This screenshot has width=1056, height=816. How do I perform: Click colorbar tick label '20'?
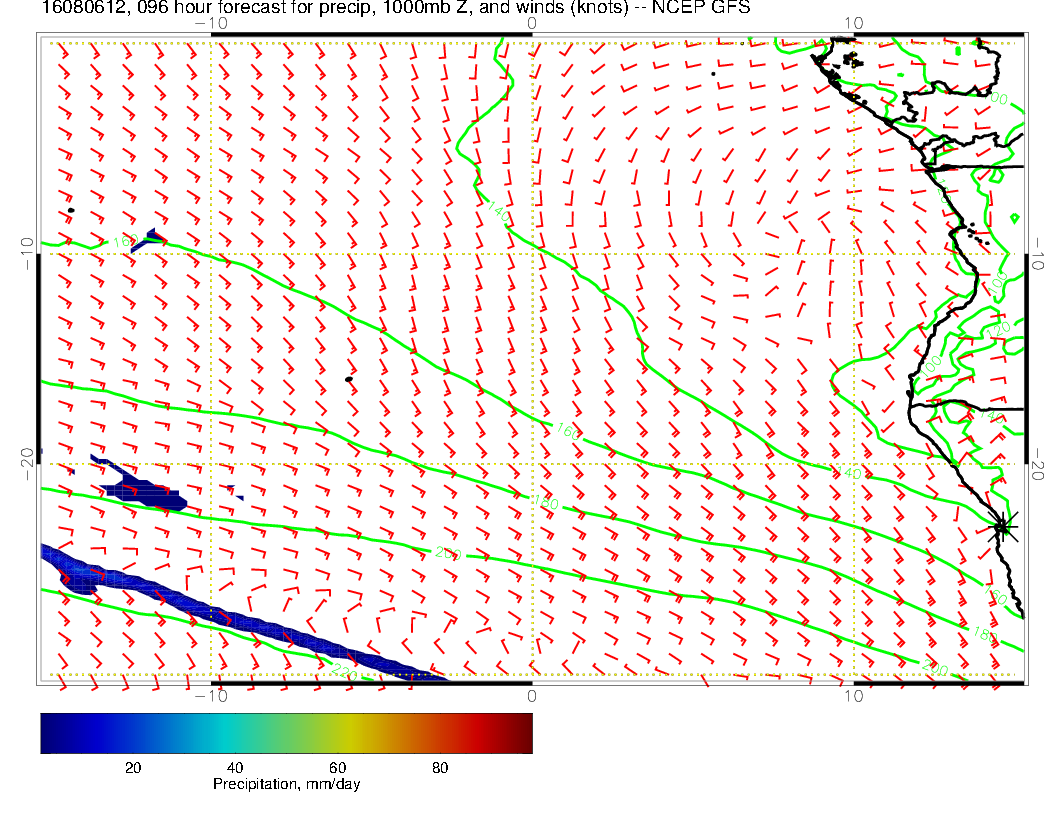click(x=133, y=768)
